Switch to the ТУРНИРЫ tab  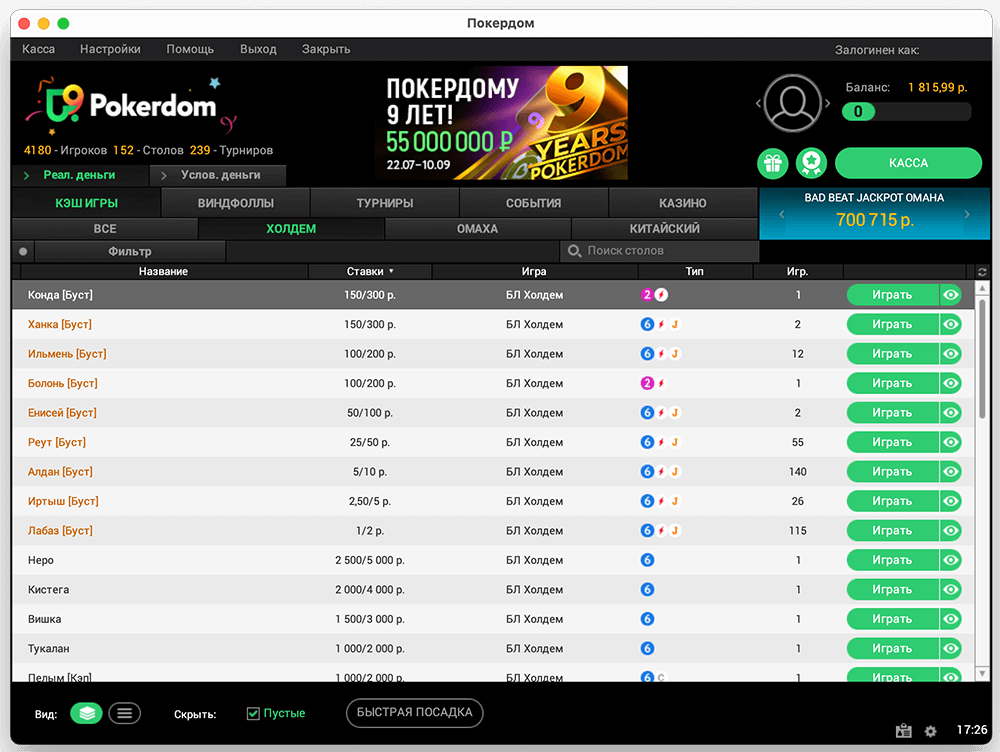point(385,203)
